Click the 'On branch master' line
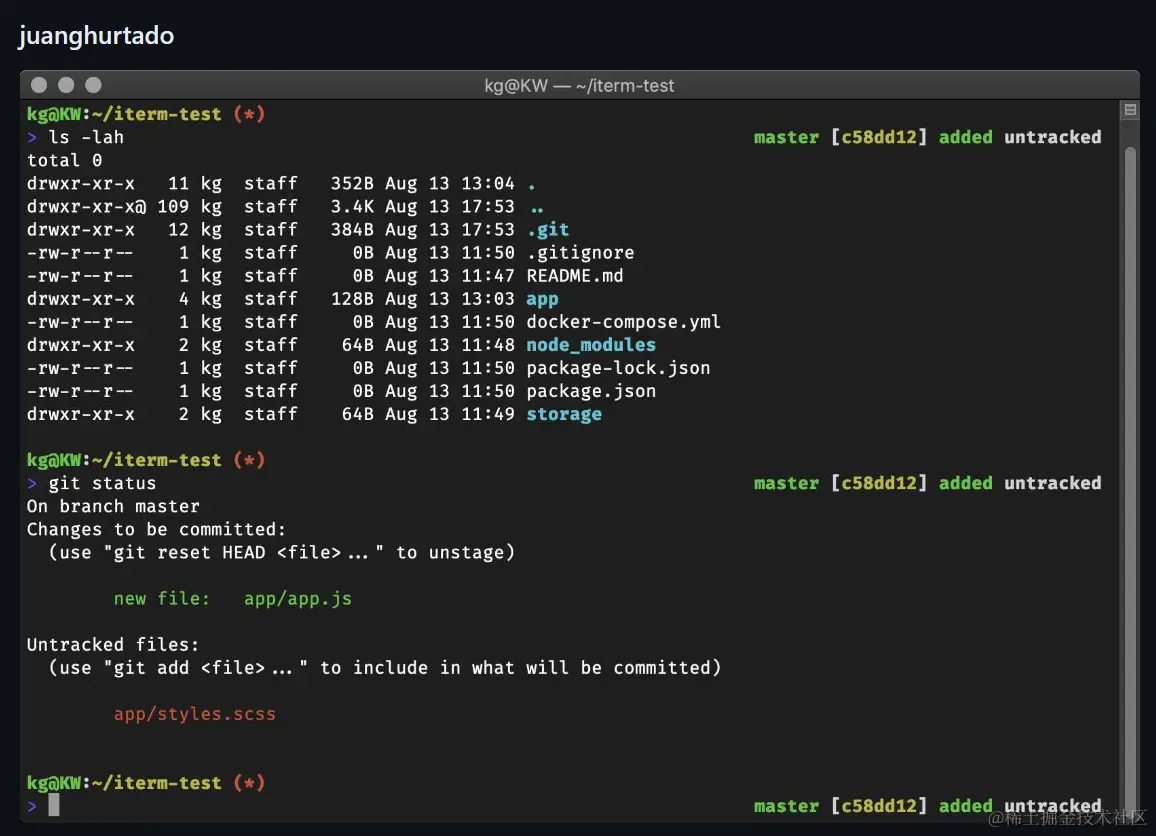1156x836 pixels. click(113, 506)
